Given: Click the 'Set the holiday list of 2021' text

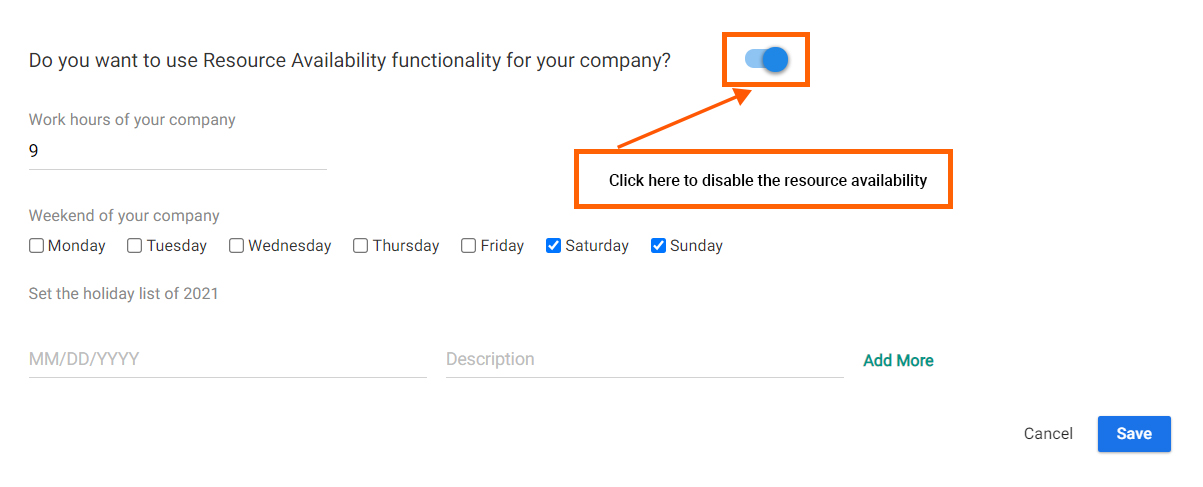Looking at the screenshot, I should coord(123,294).
